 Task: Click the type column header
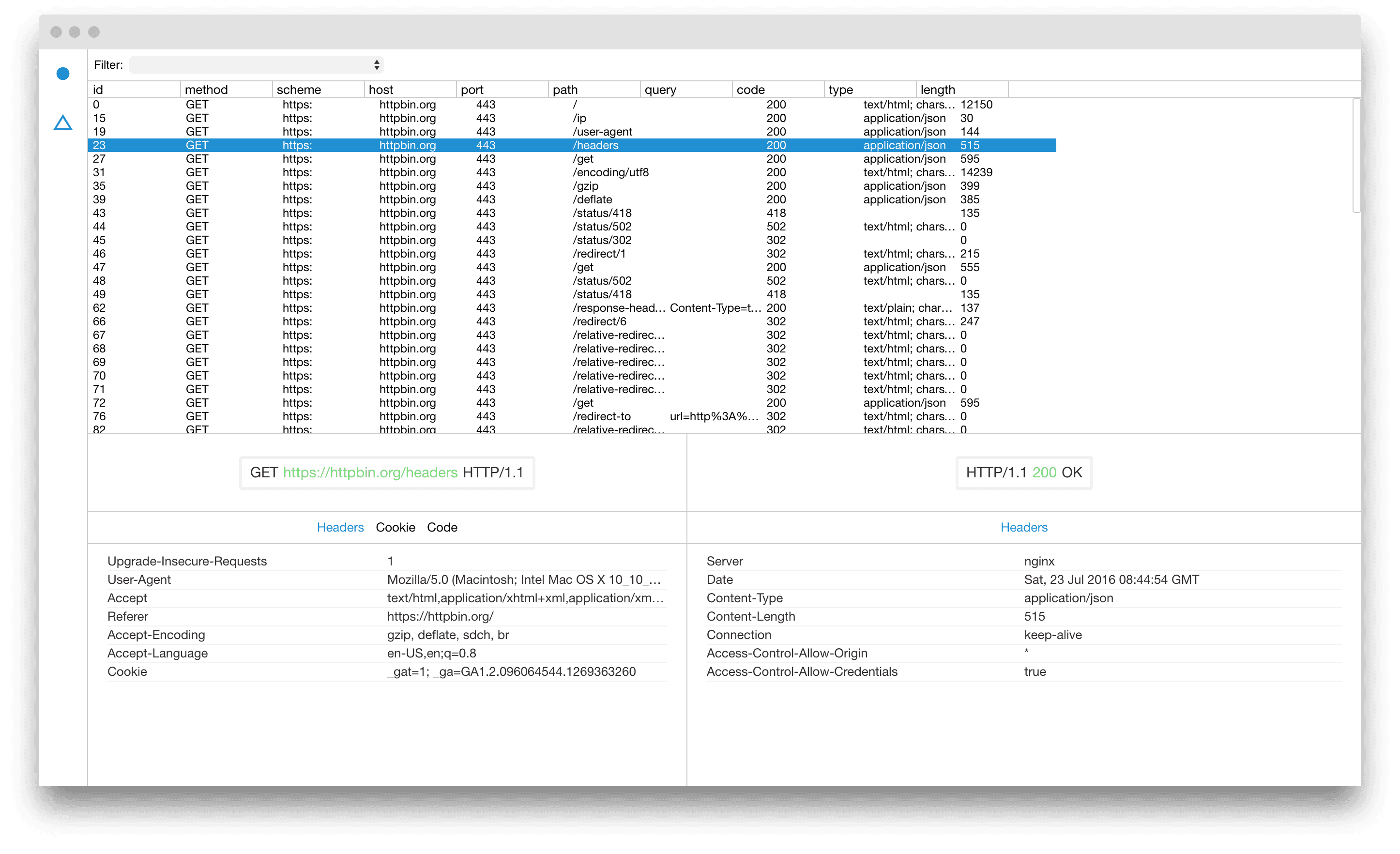[x=870, y=90]
